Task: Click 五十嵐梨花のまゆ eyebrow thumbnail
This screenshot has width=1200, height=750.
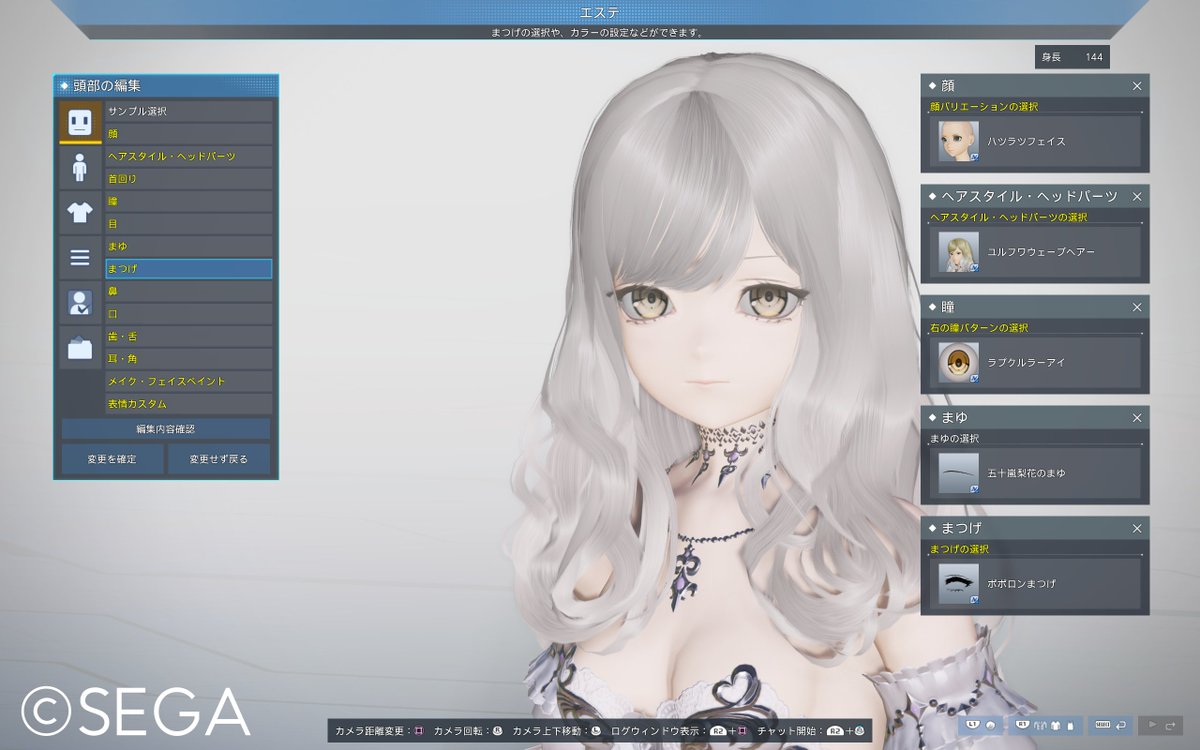Action: [x=958, y=473]
